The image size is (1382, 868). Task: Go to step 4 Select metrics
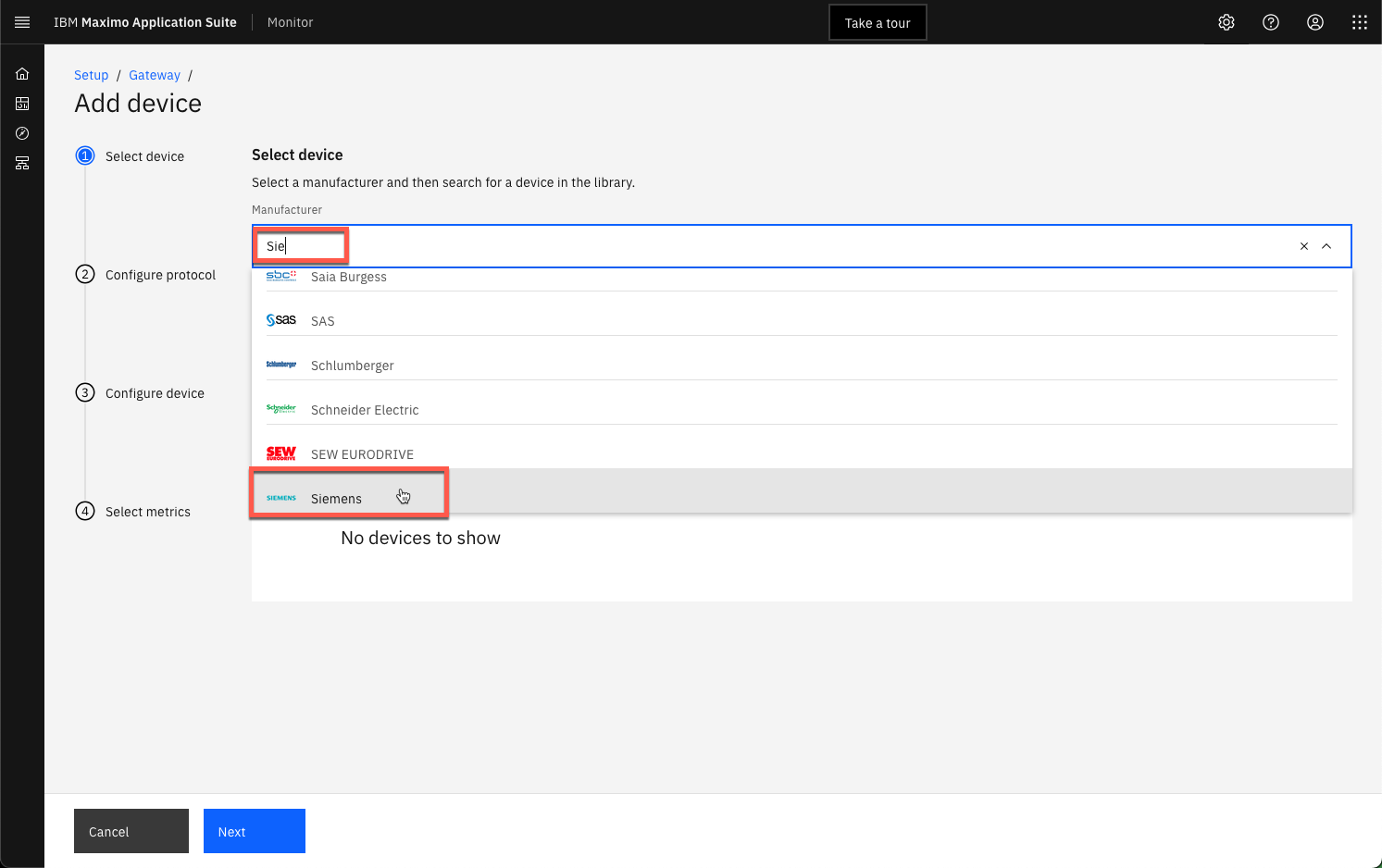tap(132, 512)
